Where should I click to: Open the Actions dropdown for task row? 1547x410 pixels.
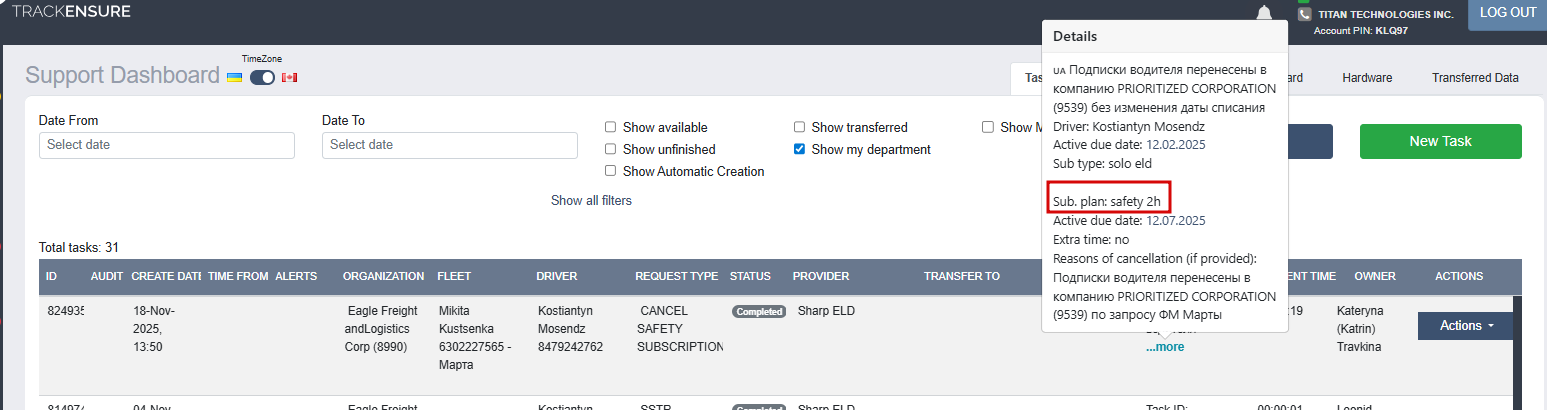coord(1465,326)
